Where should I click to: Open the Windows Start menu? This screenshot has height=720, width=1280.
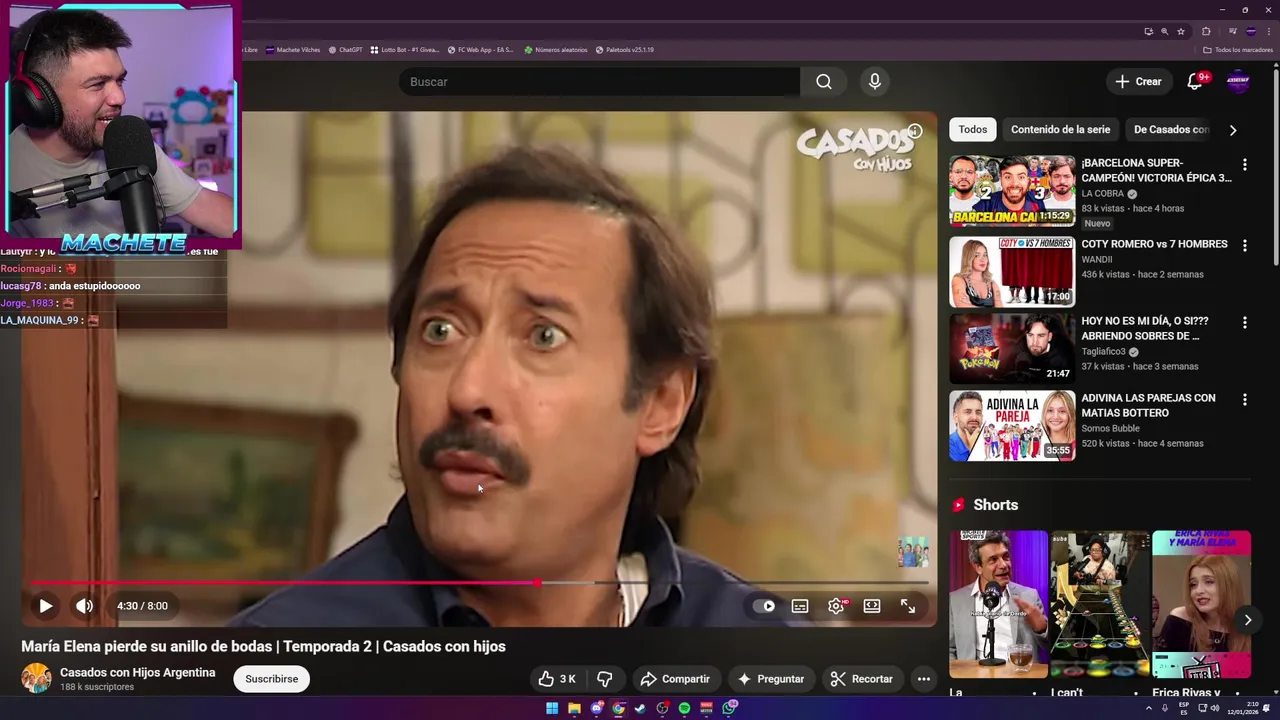coord(552,708)
